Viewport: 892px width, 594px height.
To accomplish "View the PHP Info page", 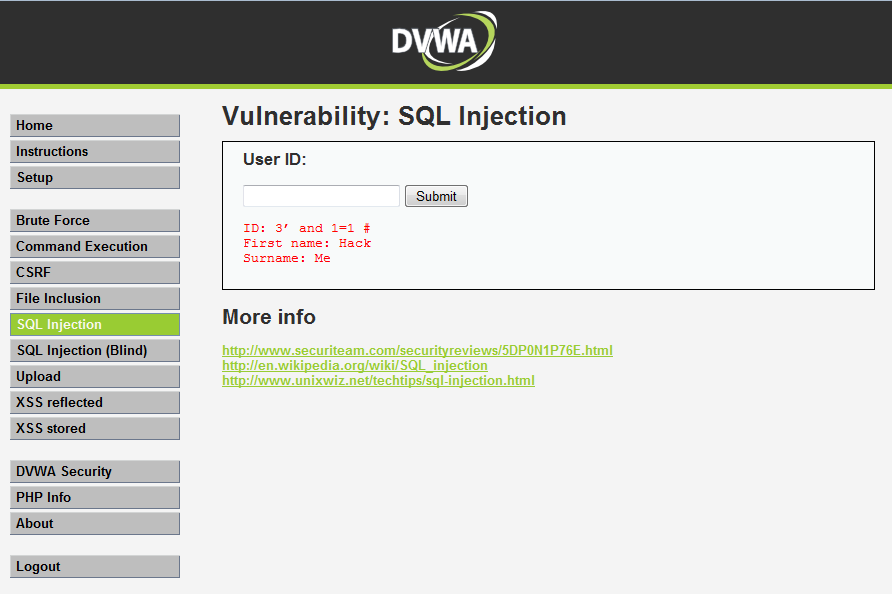I will [95, 498].
